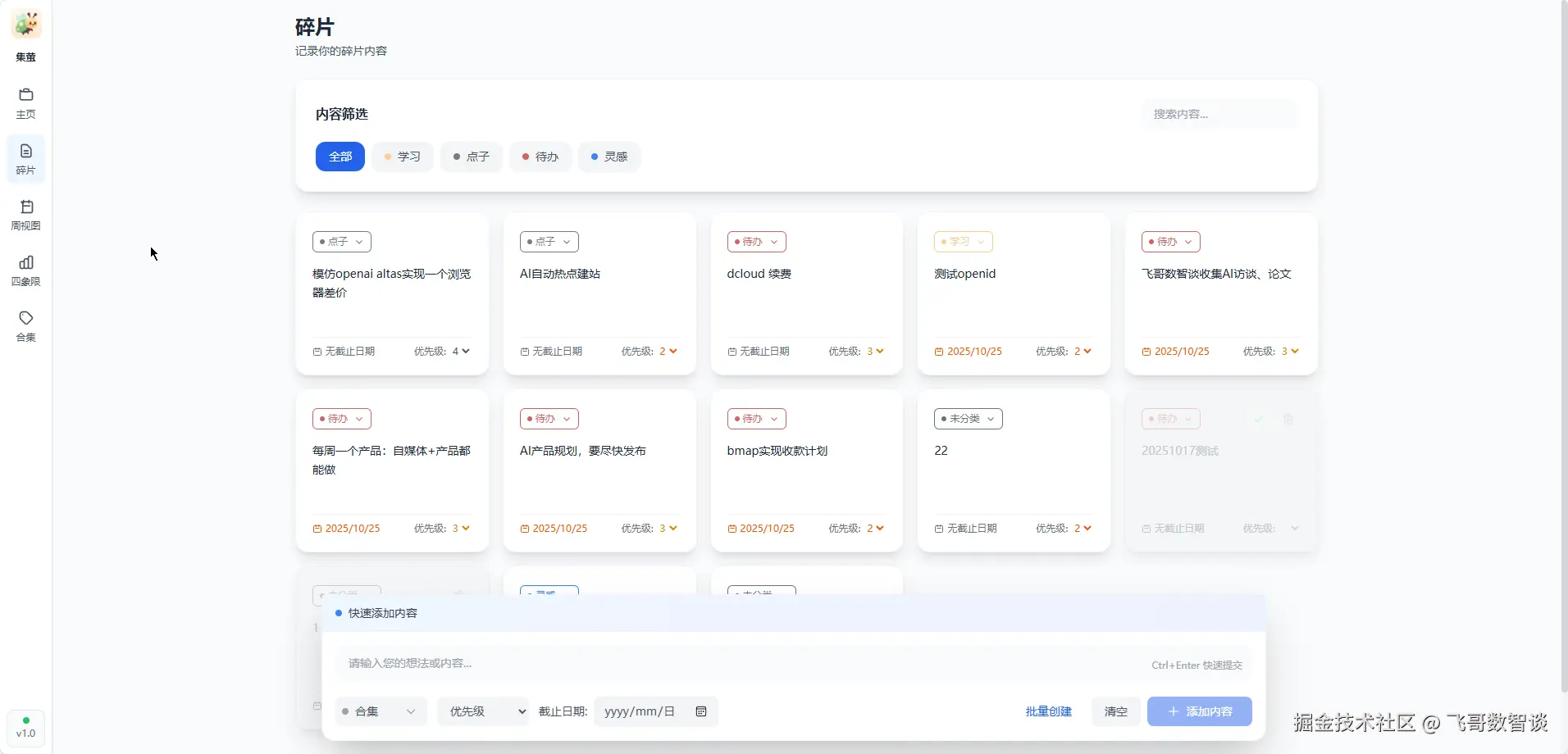Filter fragments by 学习 tag
Viewport: 1568px width, 754px height.
403,157
